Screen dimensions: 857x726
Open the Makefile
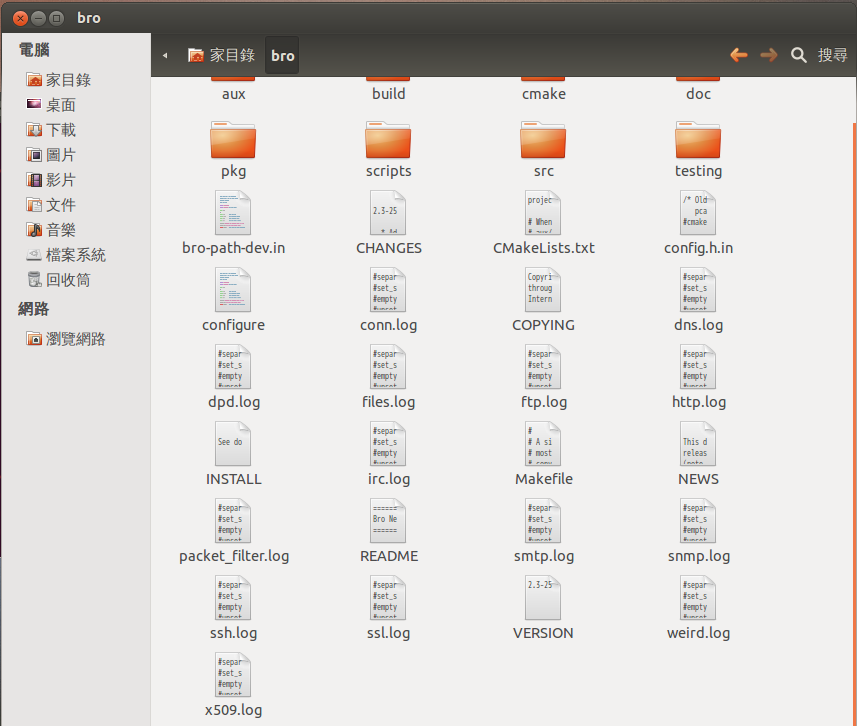543,450
